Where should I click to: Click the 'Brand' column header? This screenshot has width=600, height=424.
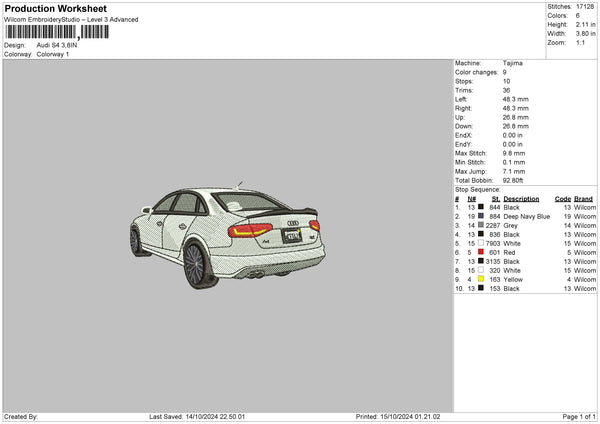pyautogui.click(x=583, y=199)
